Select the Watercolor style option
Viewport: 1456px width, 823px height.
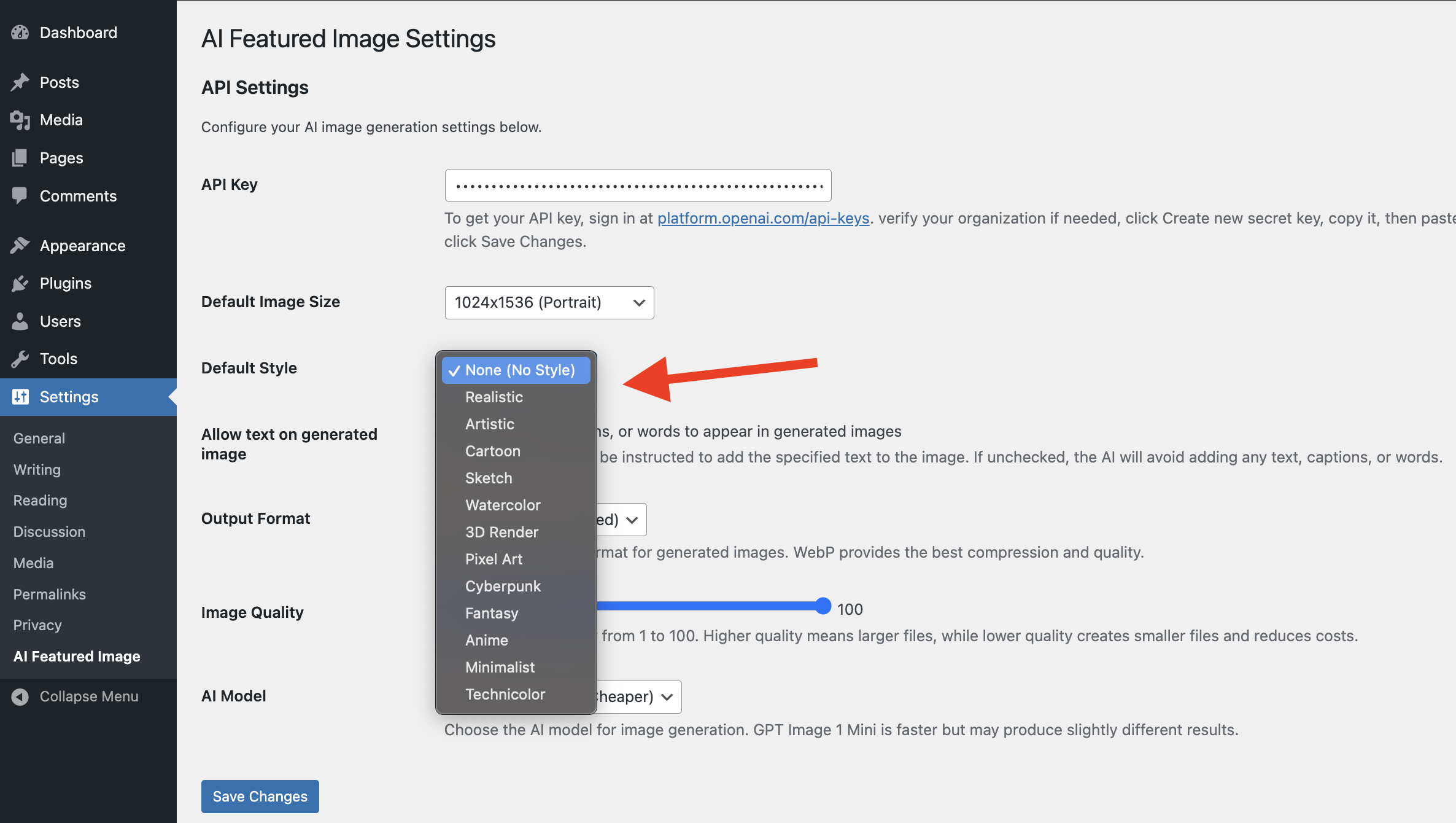pos(503,505)
